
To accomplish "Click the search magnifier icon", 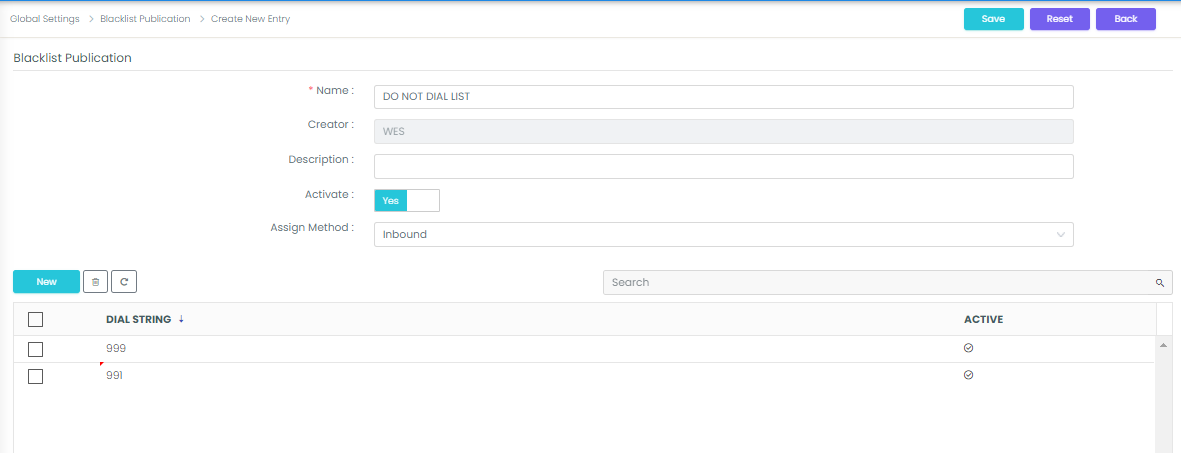I will click(1160, 283).
